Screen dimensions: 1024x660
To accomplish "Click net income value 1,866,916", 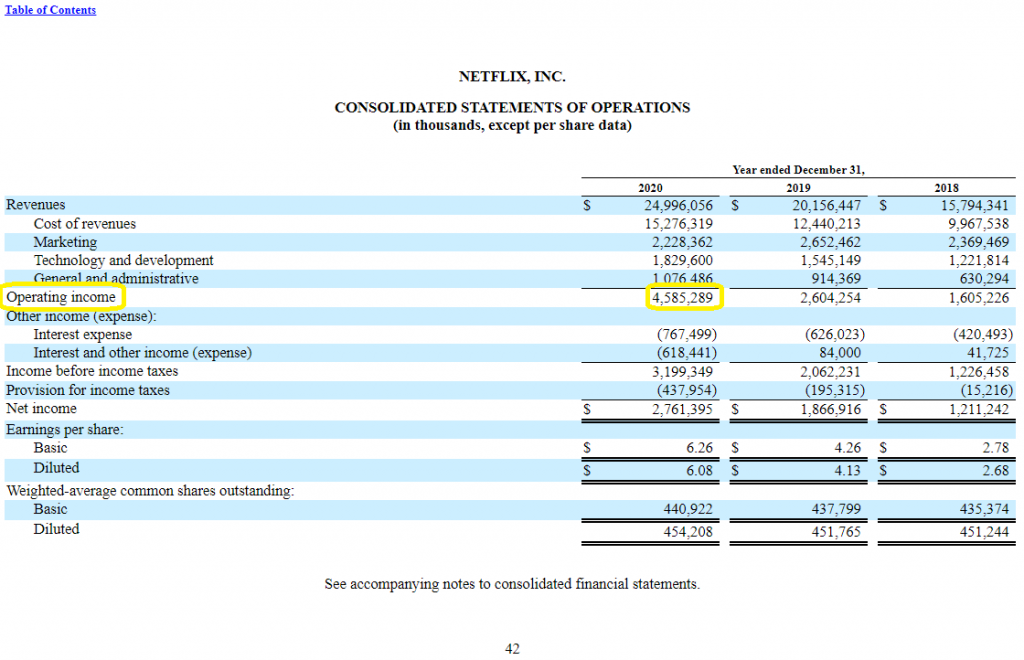I will pyautogui.click(x=831, y=409).
